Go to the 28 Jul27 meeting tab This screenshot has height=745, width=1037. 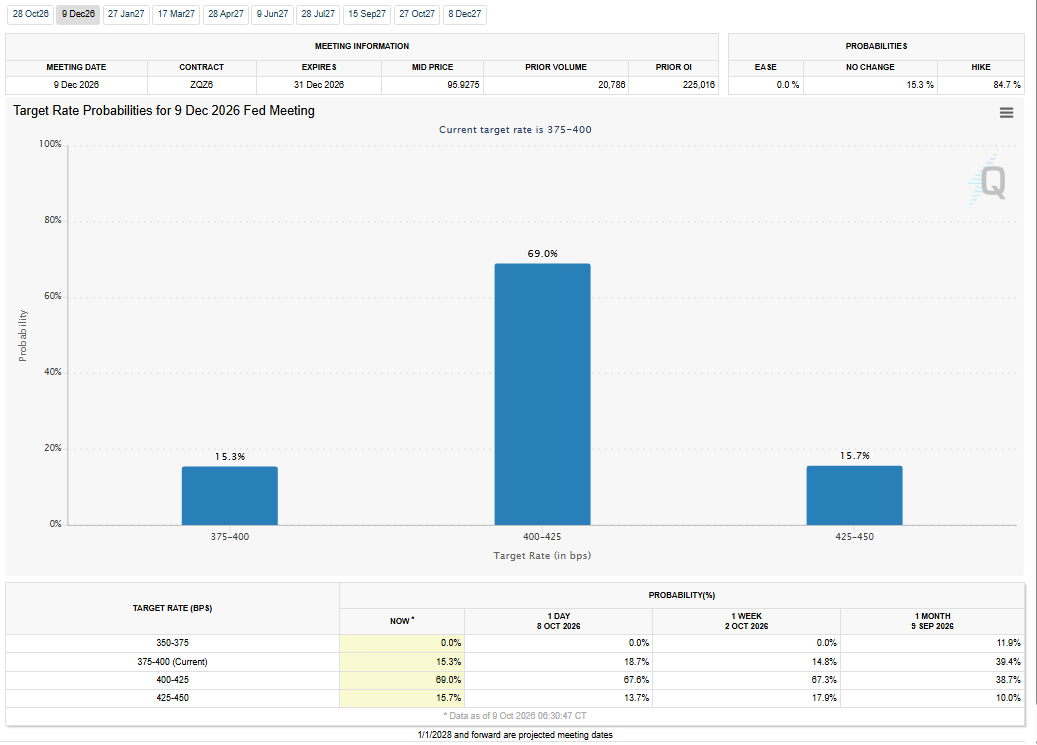click(318, 14)
